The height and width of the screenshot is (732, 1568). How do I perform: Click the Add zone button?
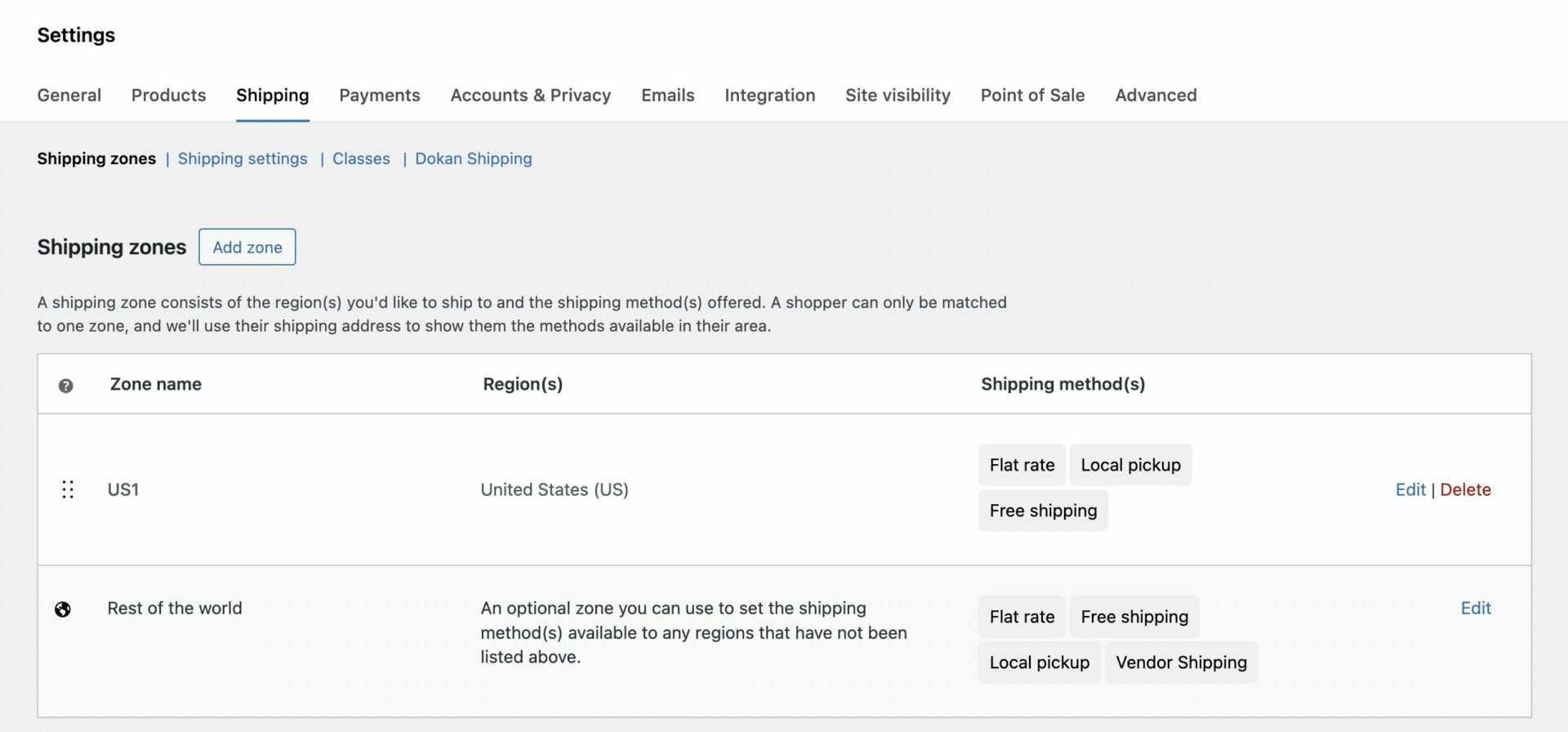point(247,247)
